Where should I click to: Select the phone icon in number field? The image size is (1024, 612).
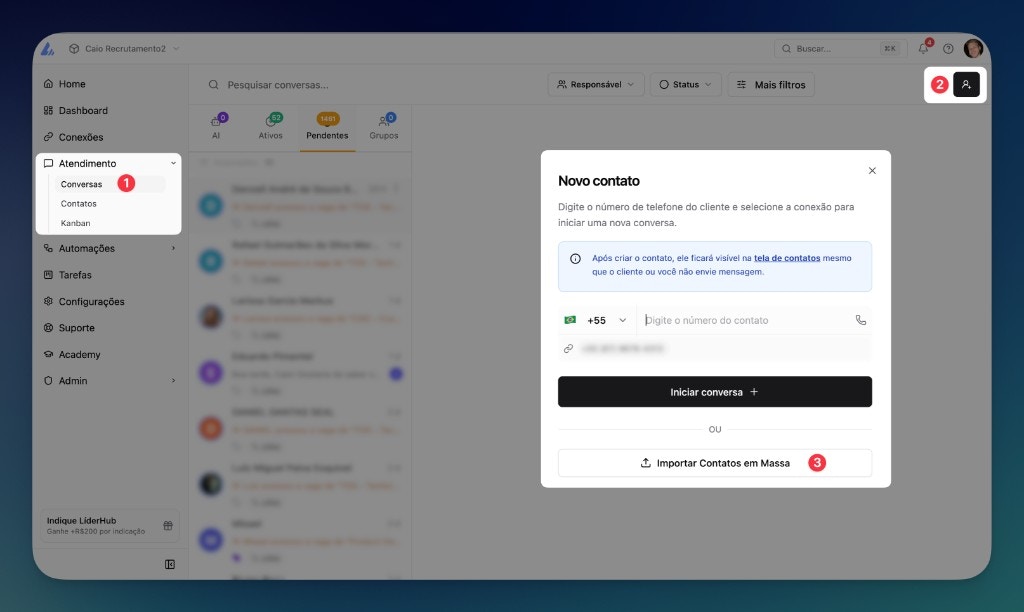pyautogui.click(x=861, y=320)
